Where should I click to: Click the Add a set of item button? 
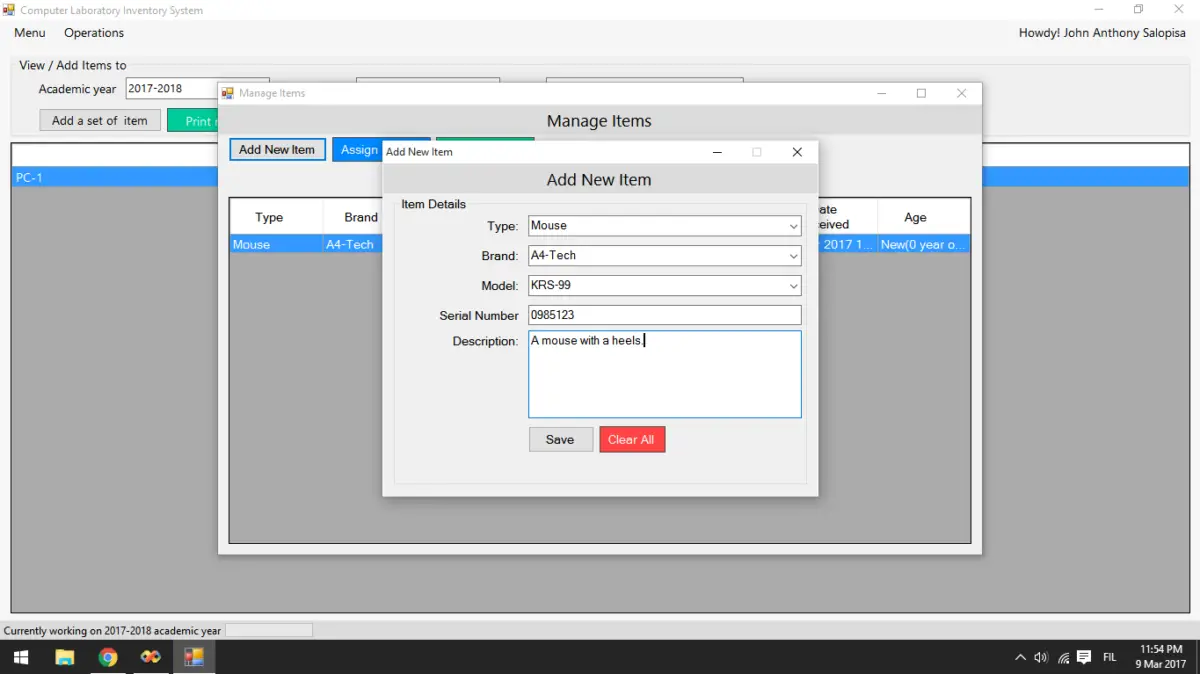click(x=100, y=119)
